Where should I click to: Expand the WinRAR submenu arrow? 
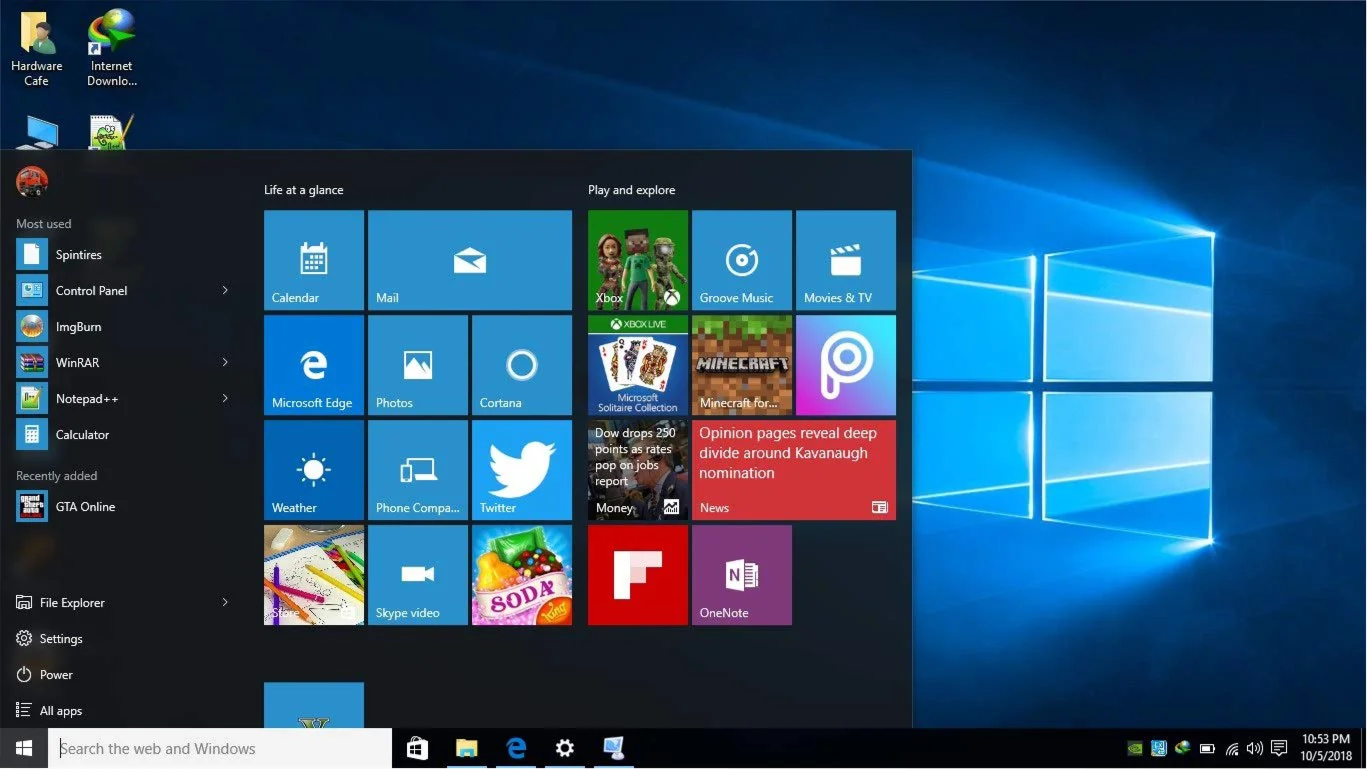click(x=225, y=363)
